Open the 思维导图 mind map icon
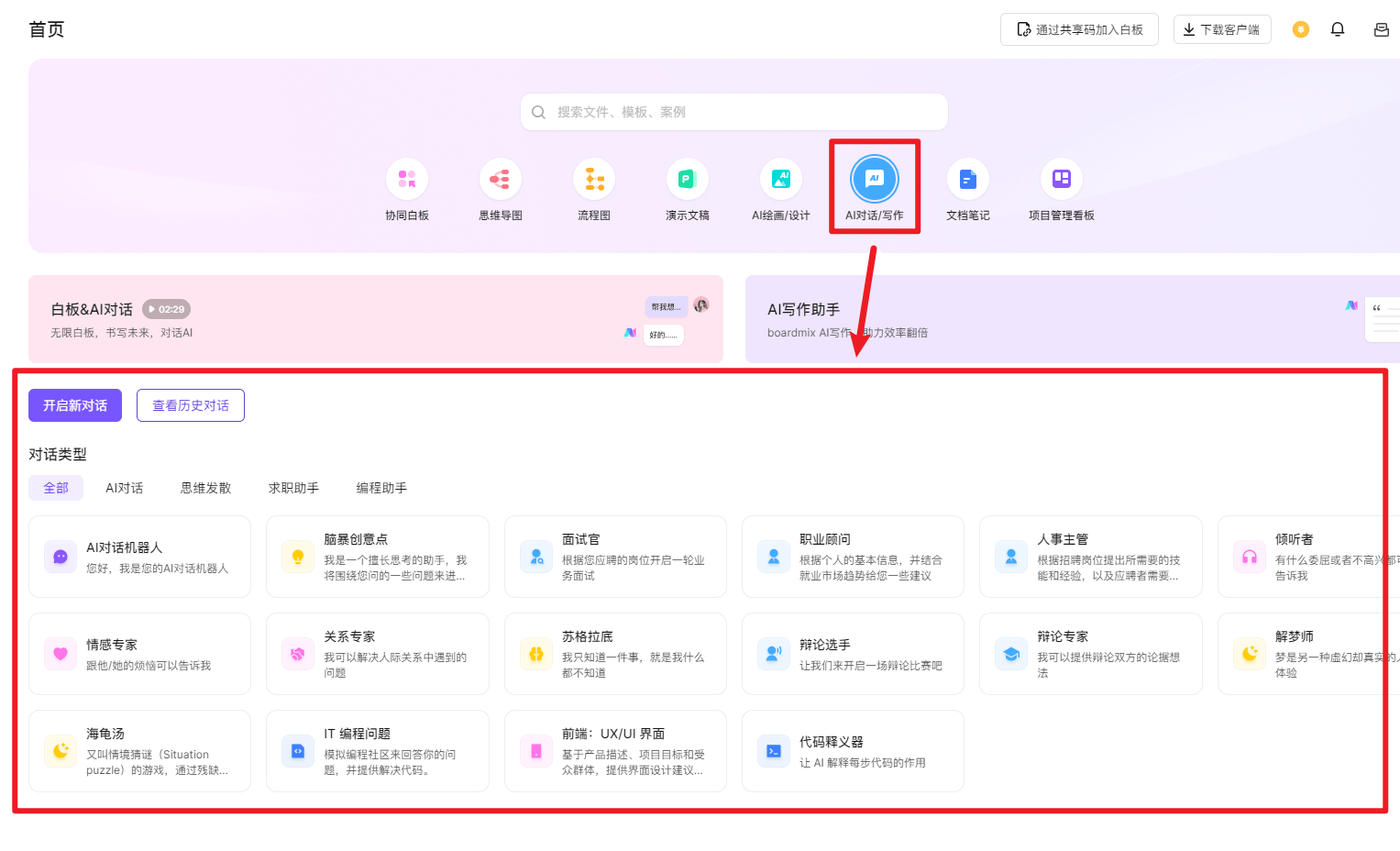Screen dimensions: 1400x851 501,180
